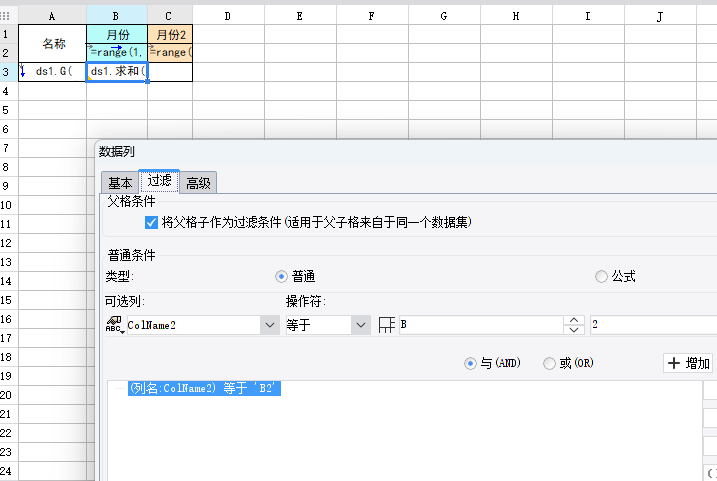This screenshot has height=481, width=717.
Task: Select the 与(AND) radio button
Action: coord(470,363)
